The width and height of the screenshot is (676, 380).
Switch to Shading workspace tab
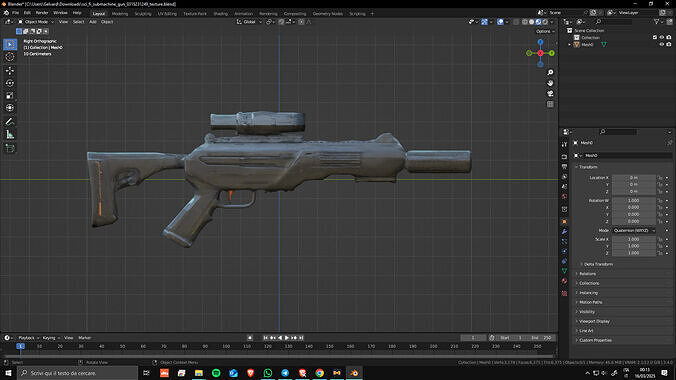pyautogui.click(x=220, y=14)
